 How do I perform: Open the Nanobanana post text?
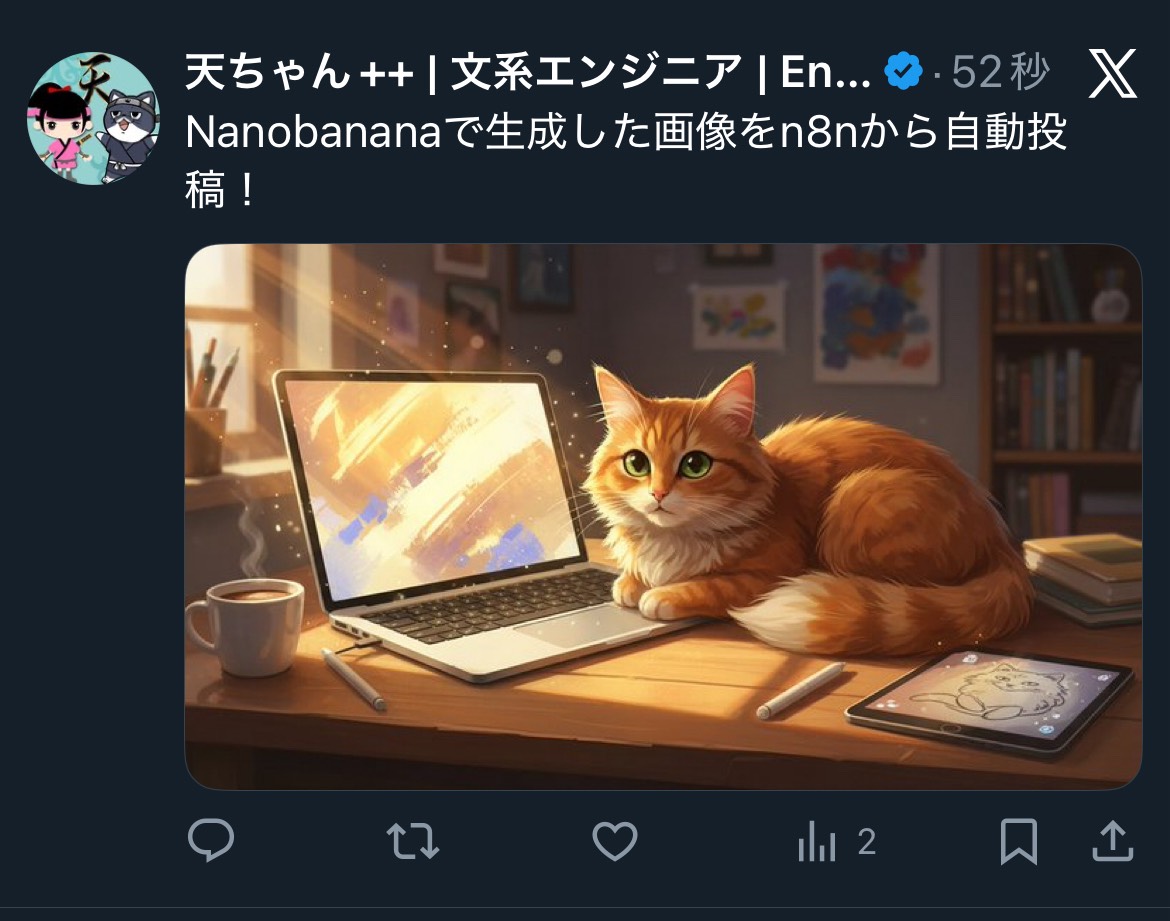pyautogui.click(x=625, y=161)
